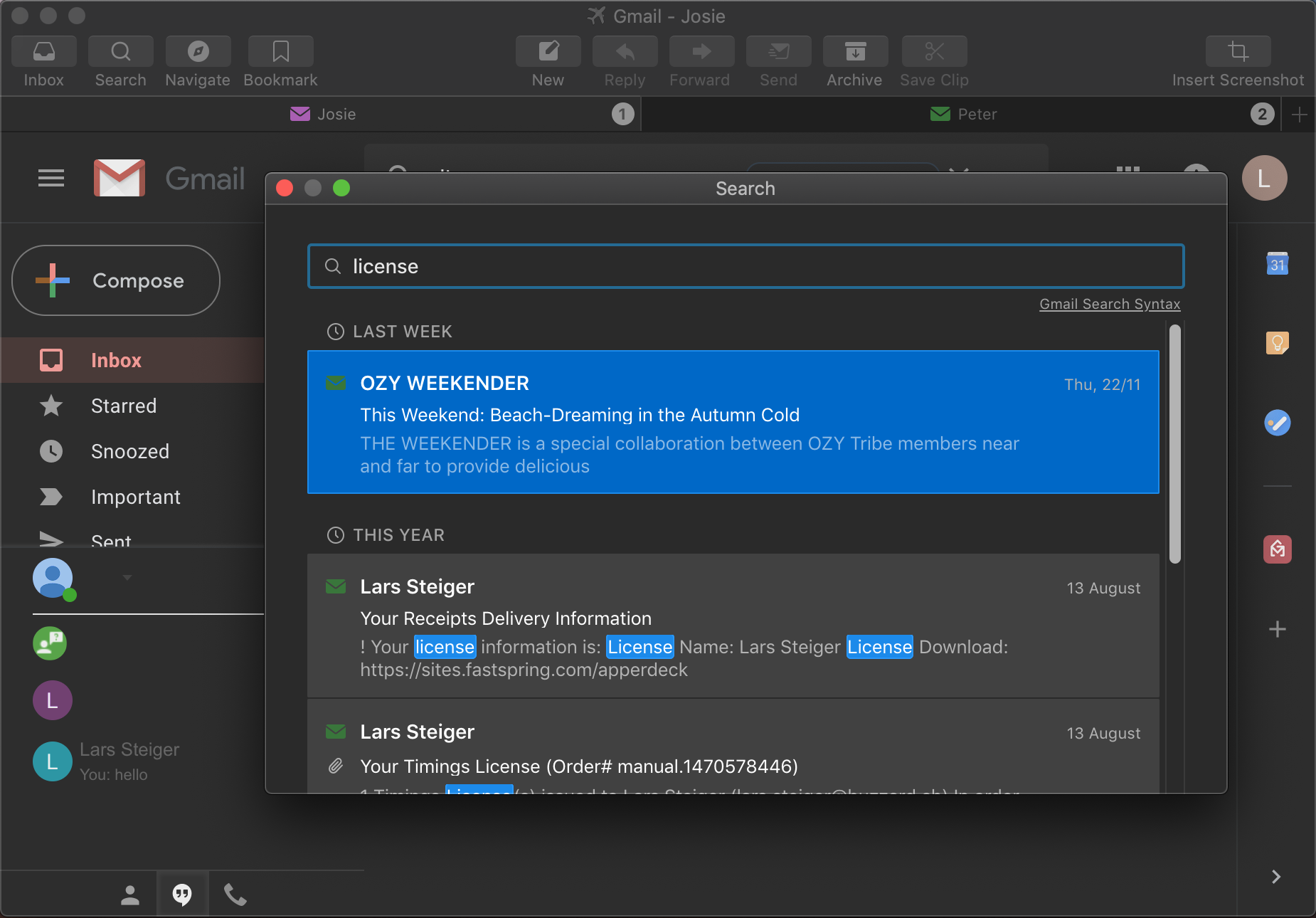
Task: Switch to Hangouts contacts tab
Action: 130,895
